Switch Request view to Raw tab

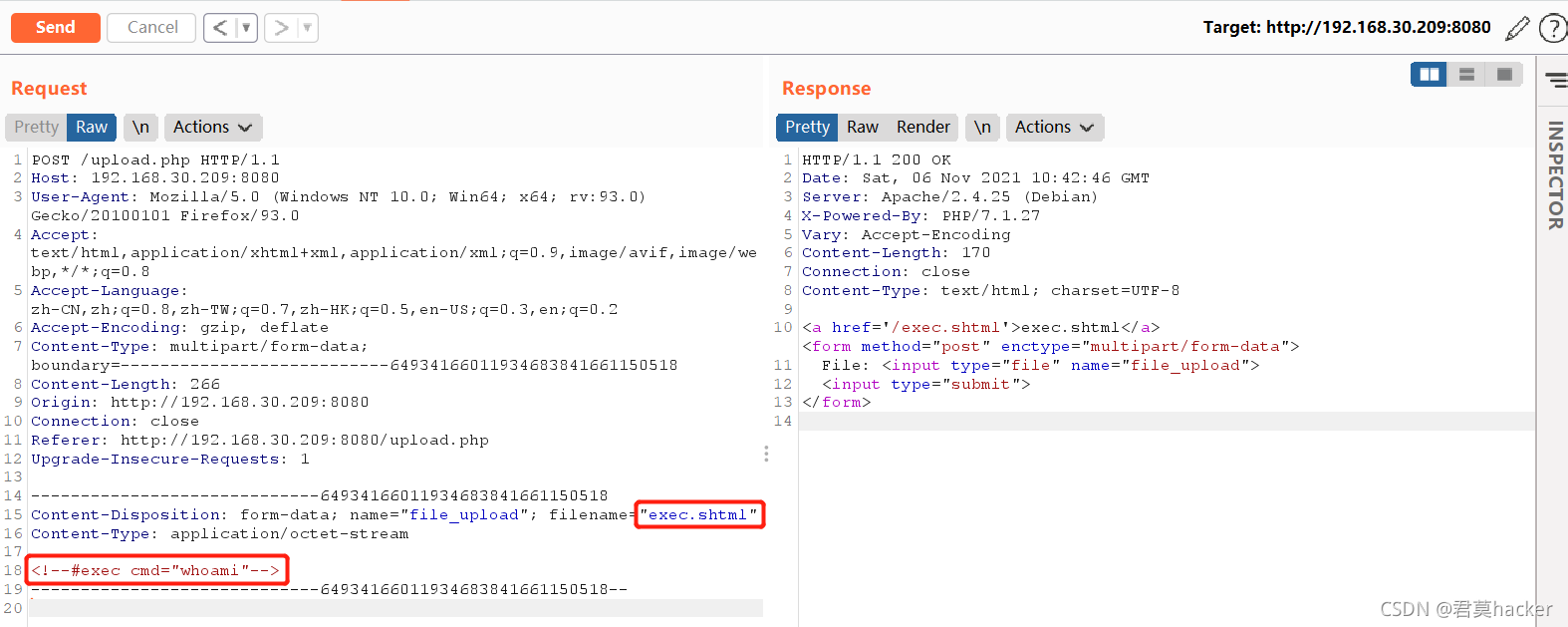point(92,128)
